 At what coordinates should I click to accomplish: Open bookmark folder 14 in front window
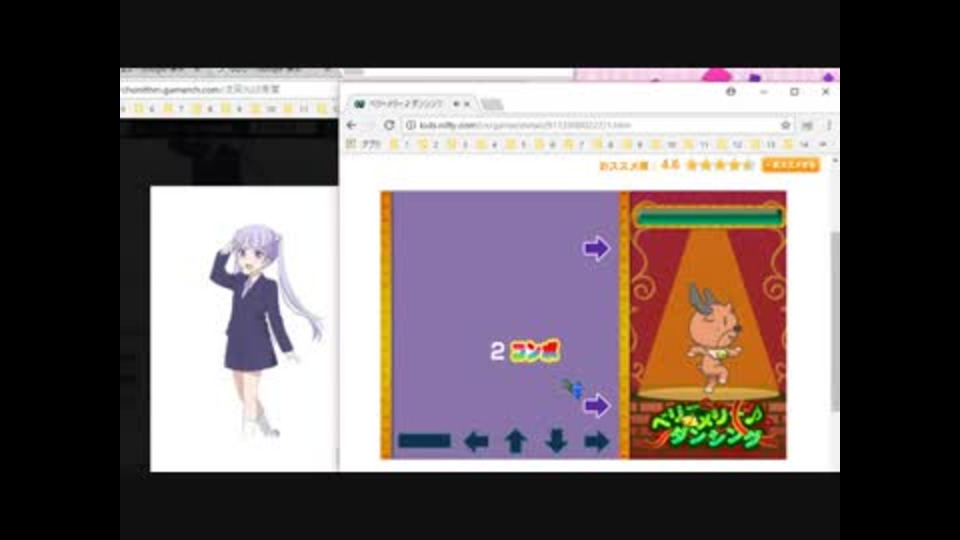pyautogui.click(x=796, y=144)
